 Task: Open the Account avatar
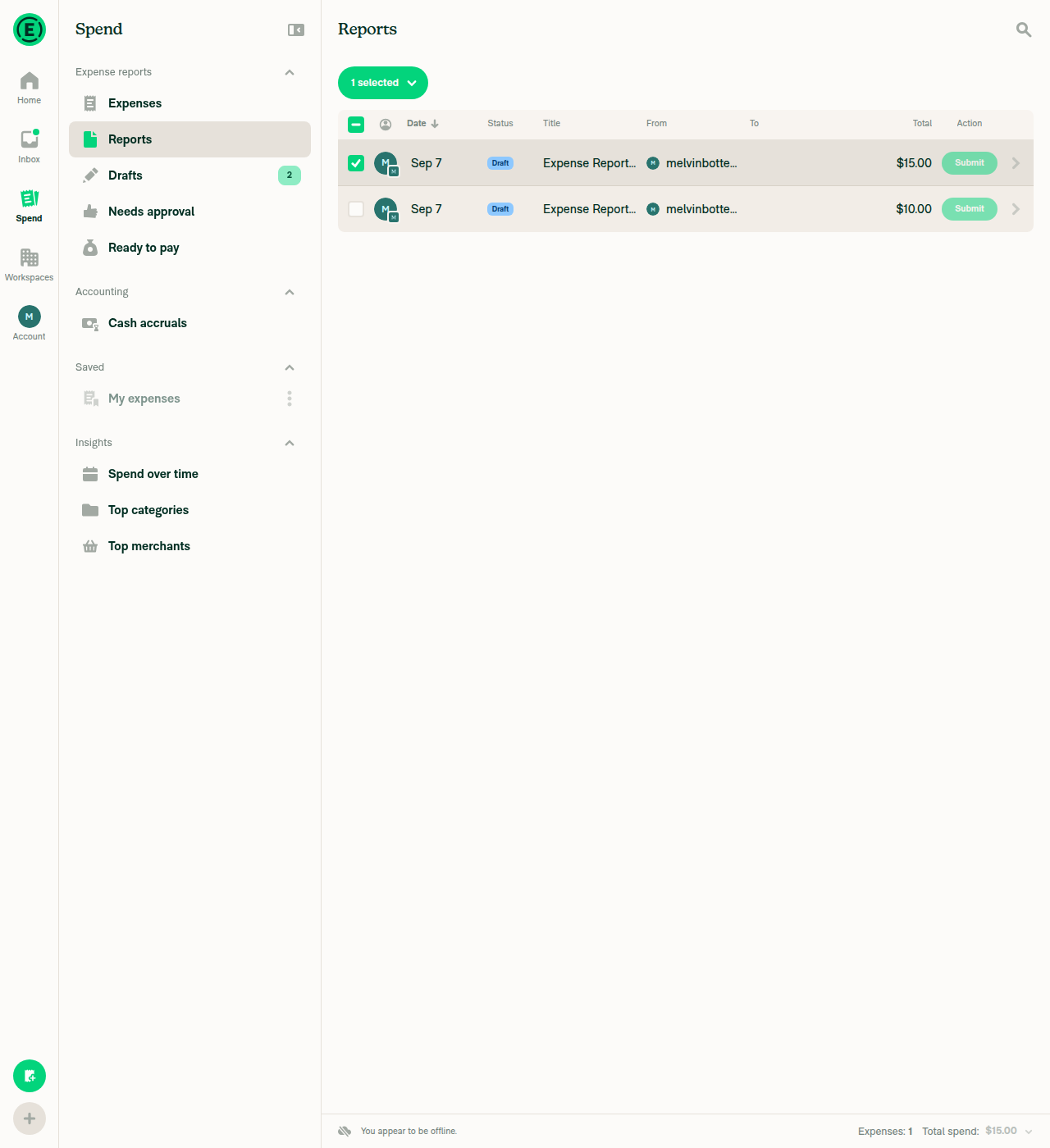(x=30, y=317)
